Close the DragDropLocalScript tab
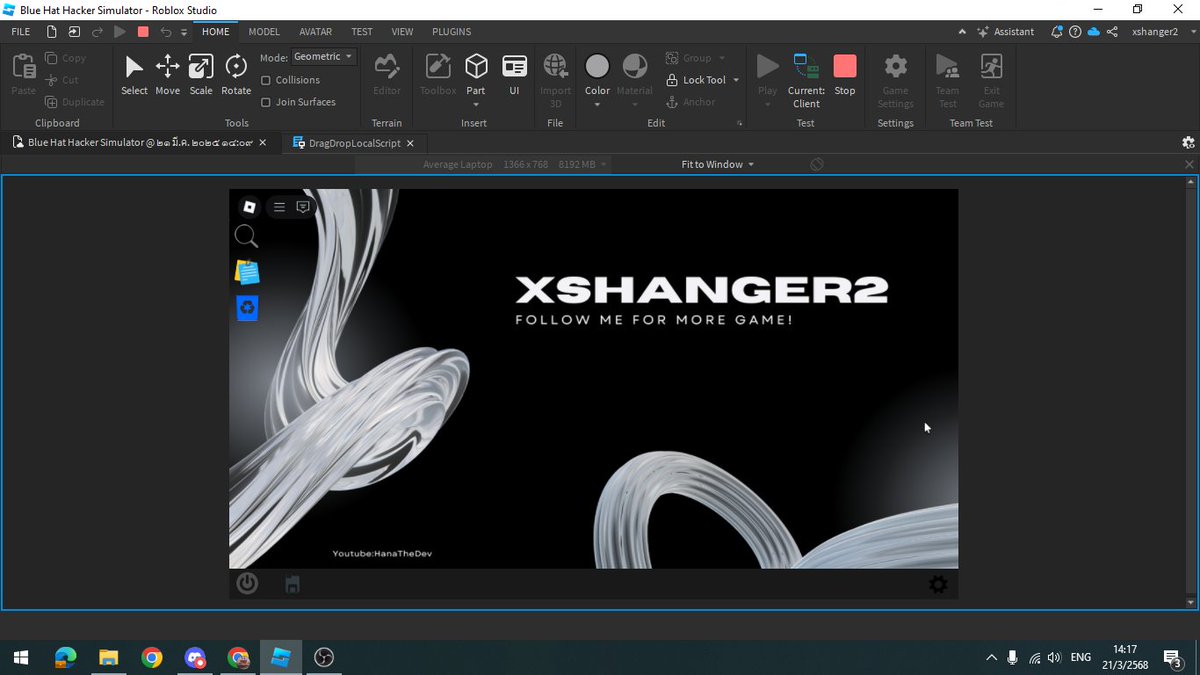The width and height of the screenshot is (1200, 675). (410, 143)
